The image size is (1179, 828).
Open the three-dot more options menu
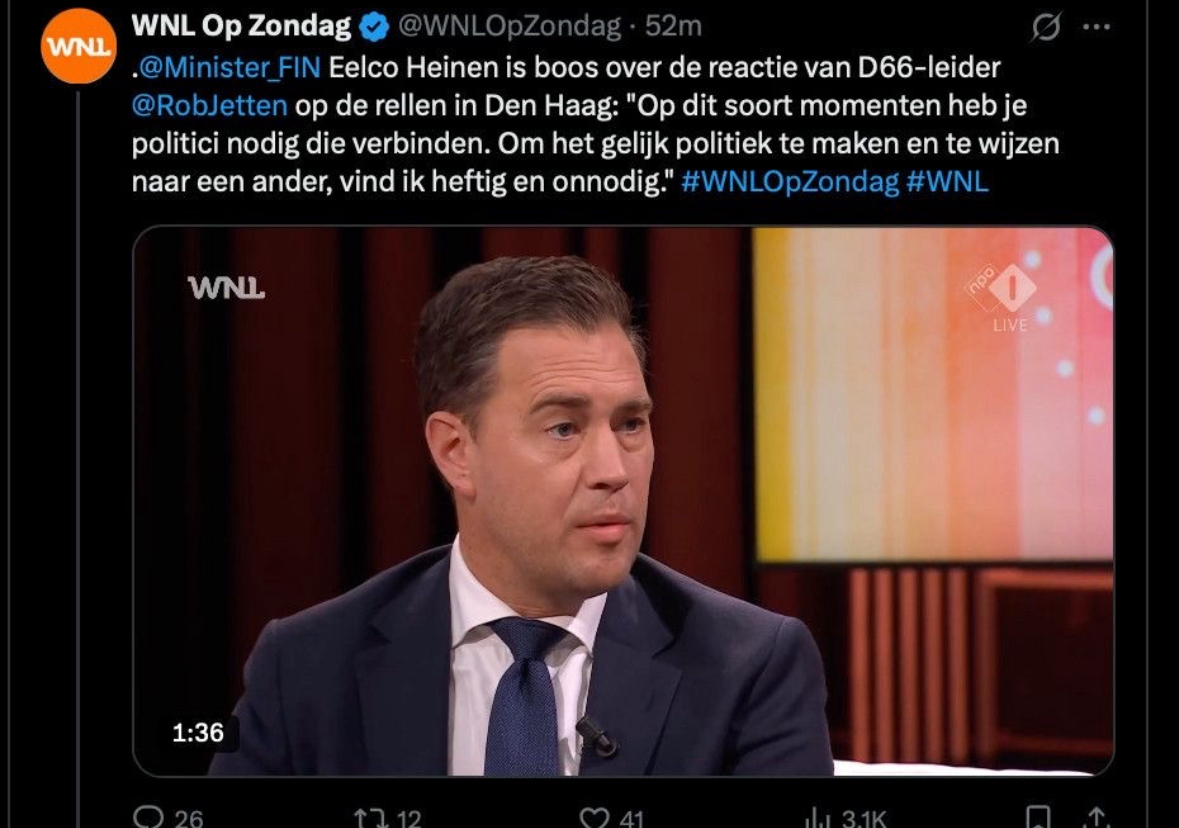1096,27
